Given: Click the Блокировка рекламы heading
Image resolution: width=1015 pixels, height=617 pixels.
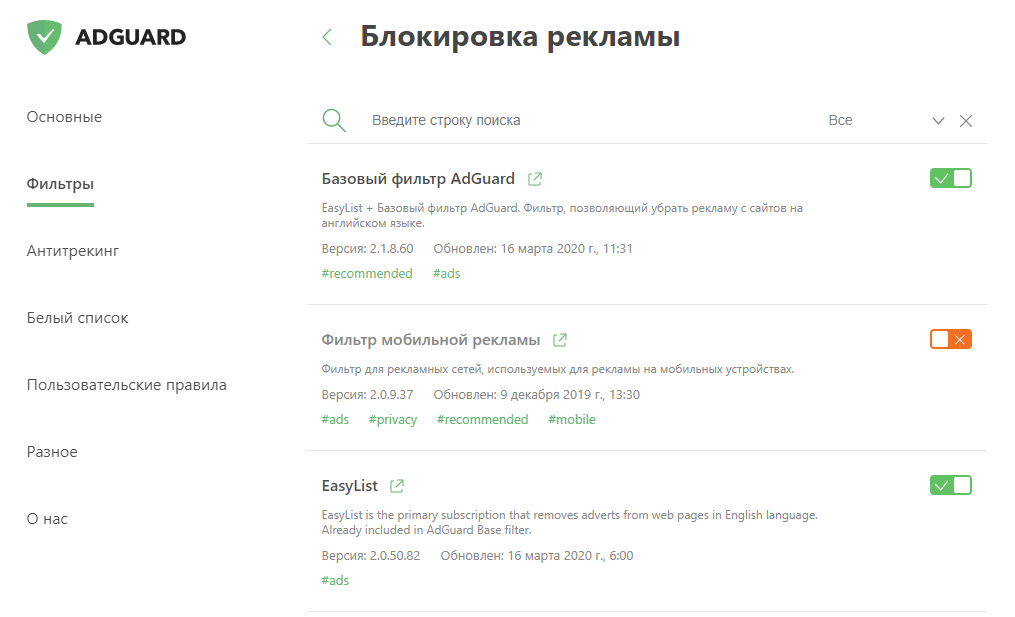Looking at the screenshot, I should tap(520, 37).
